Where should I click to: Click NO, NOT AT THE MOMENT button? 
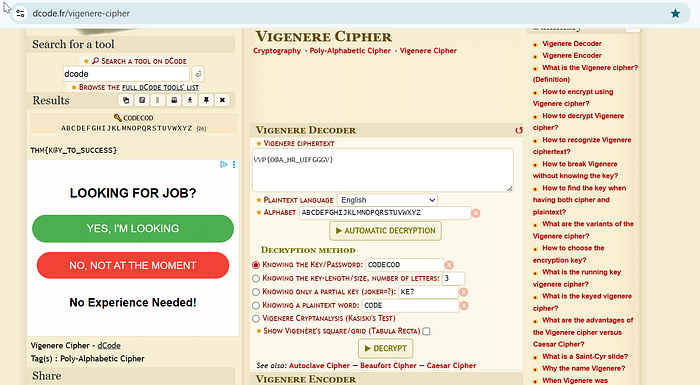pyautogui.click(x=133, y=265)
